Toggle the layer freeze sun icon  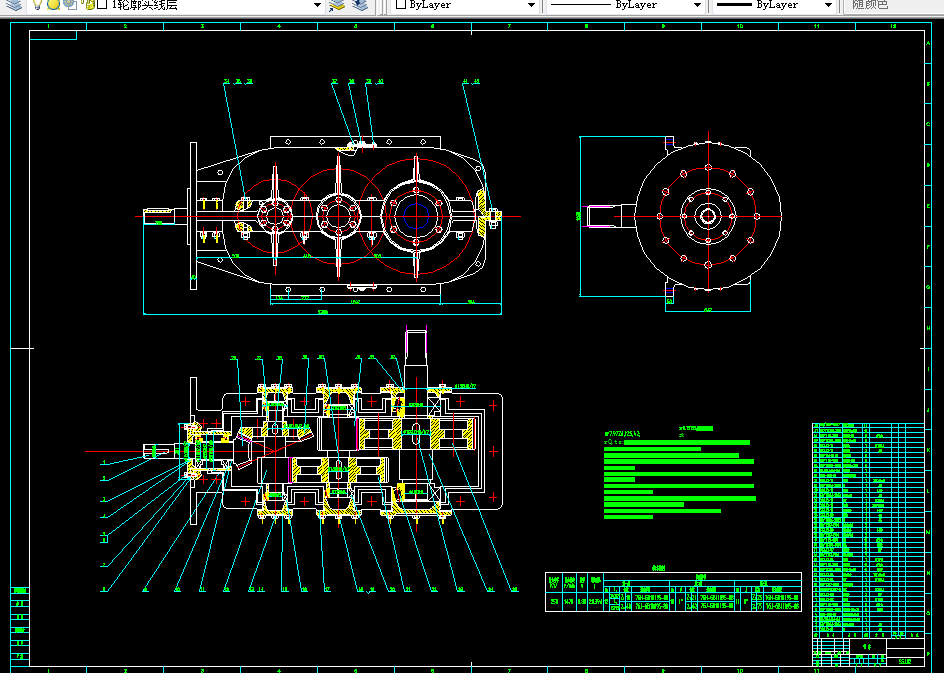54,5
